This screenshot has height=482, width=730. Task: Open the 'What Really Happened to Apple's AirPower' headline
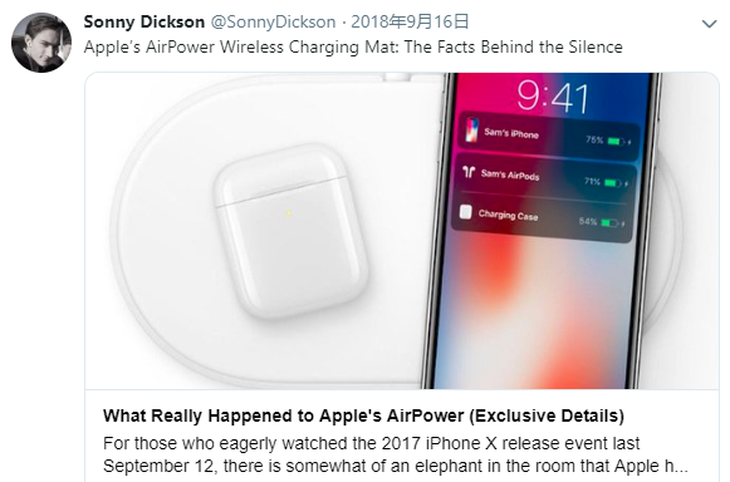click(364, 415)
